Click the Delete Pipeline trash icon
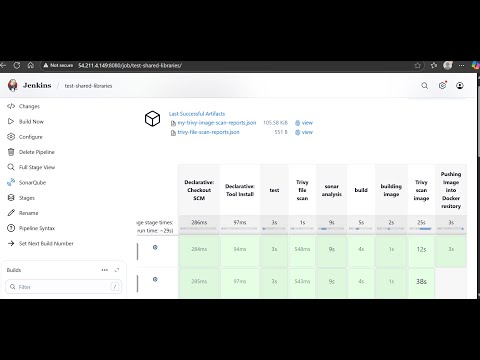 pyautogui.click(x=11, y=152)
